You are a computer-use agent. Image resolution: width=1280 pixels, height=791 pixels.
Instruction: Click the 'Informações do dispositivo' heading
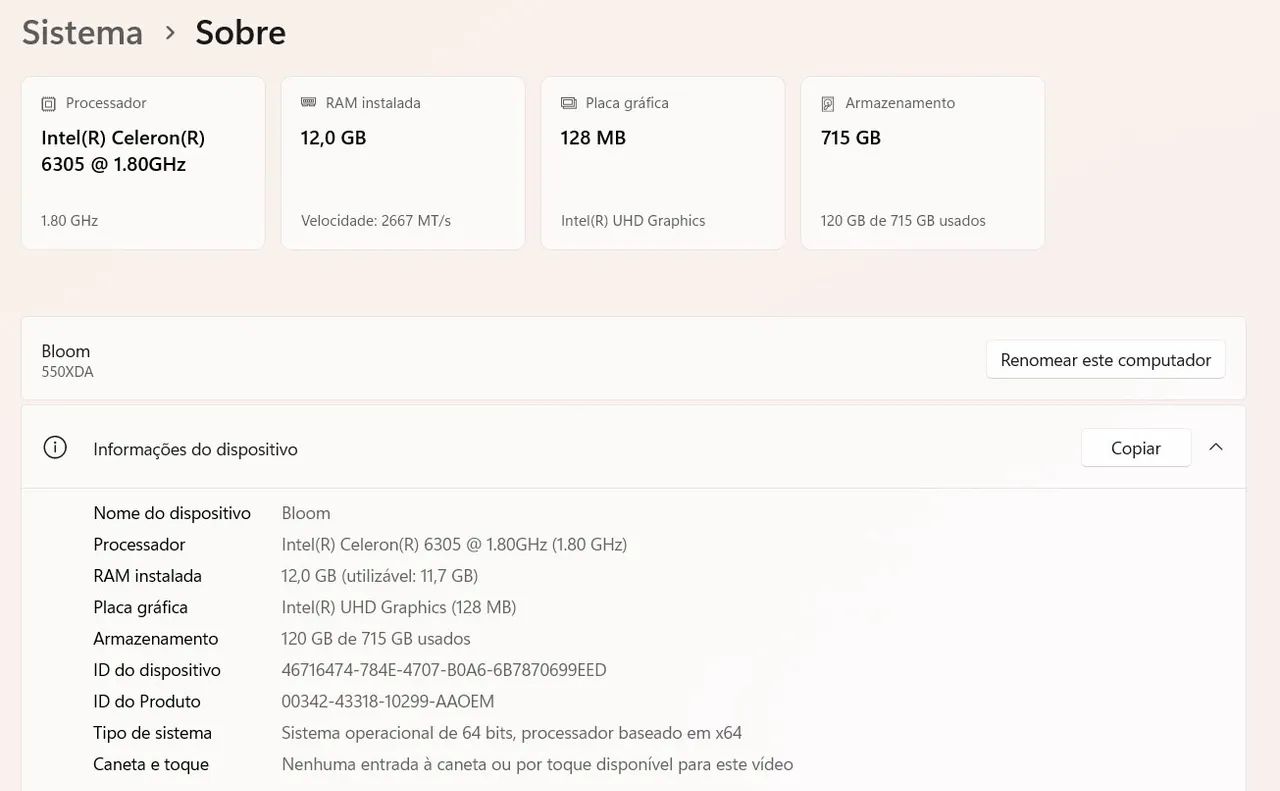click(x=195, y=450)
